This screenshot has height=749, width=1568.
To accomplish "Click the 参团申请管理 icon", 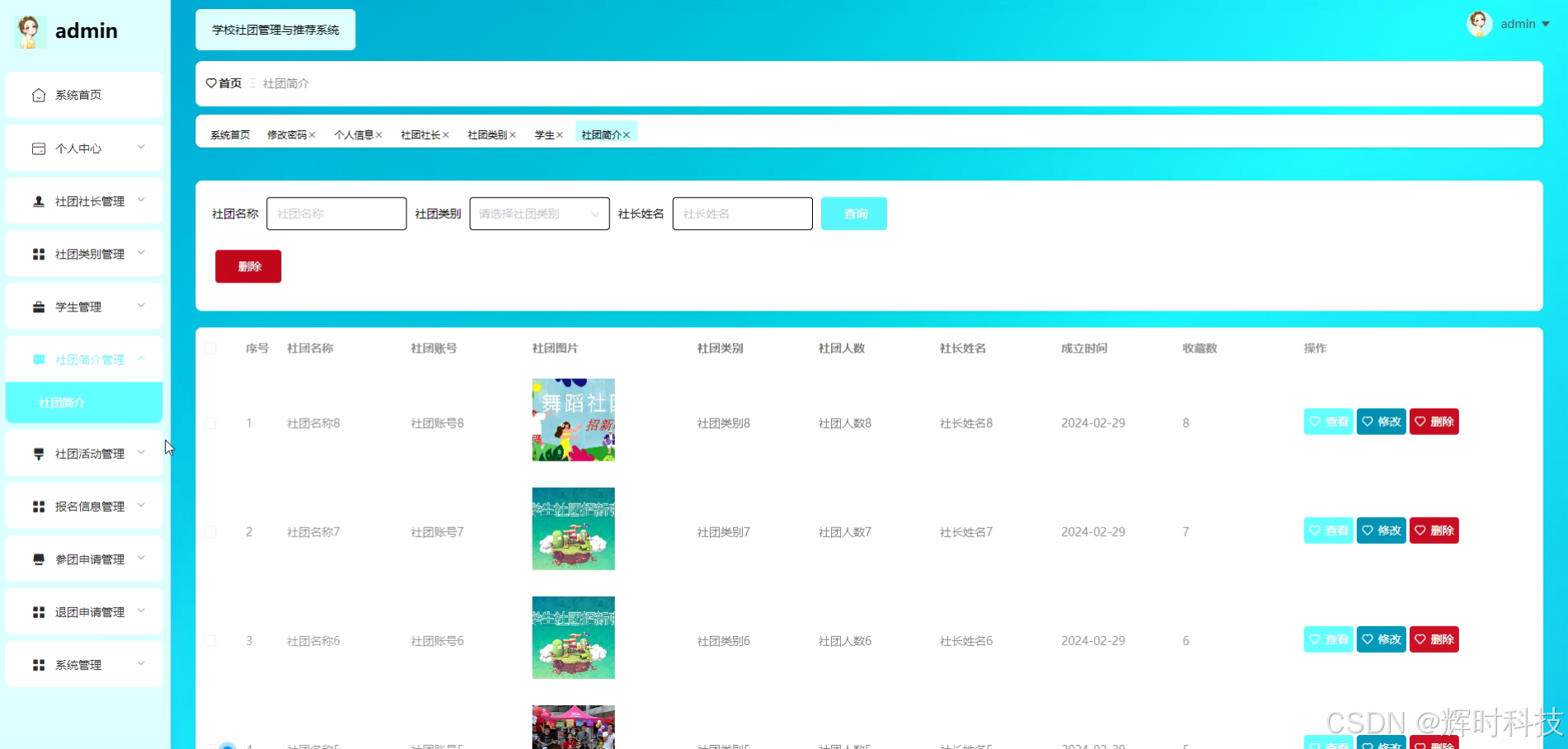I will click(38, 559).
